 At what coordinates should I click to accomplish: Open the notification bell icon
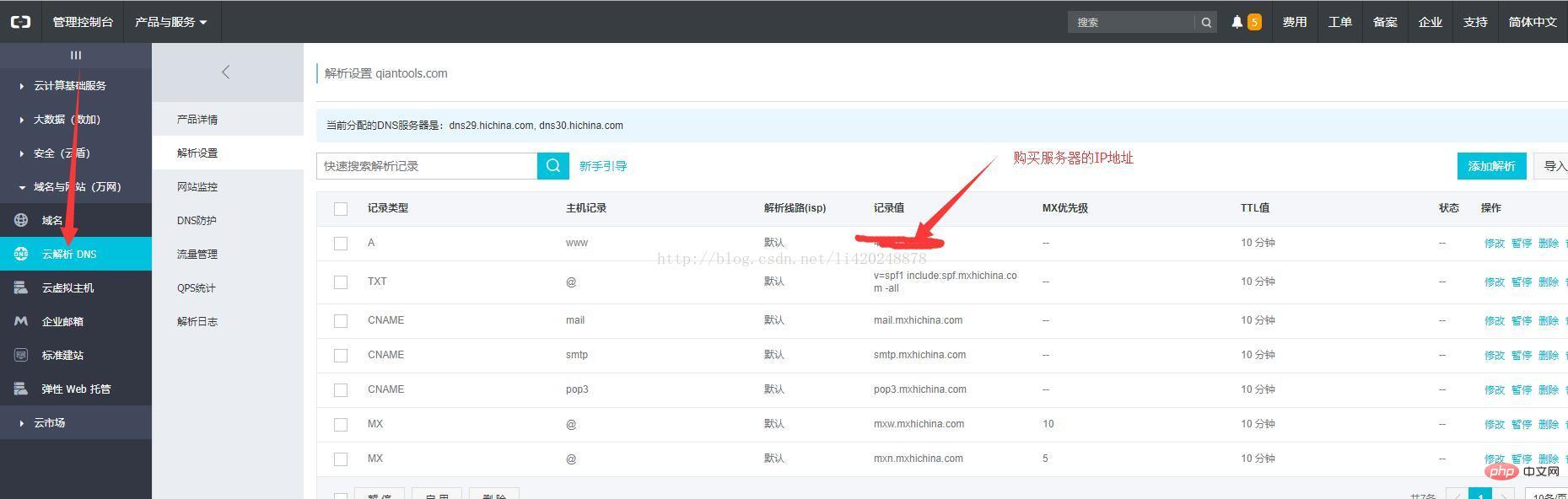[1237, 22]
